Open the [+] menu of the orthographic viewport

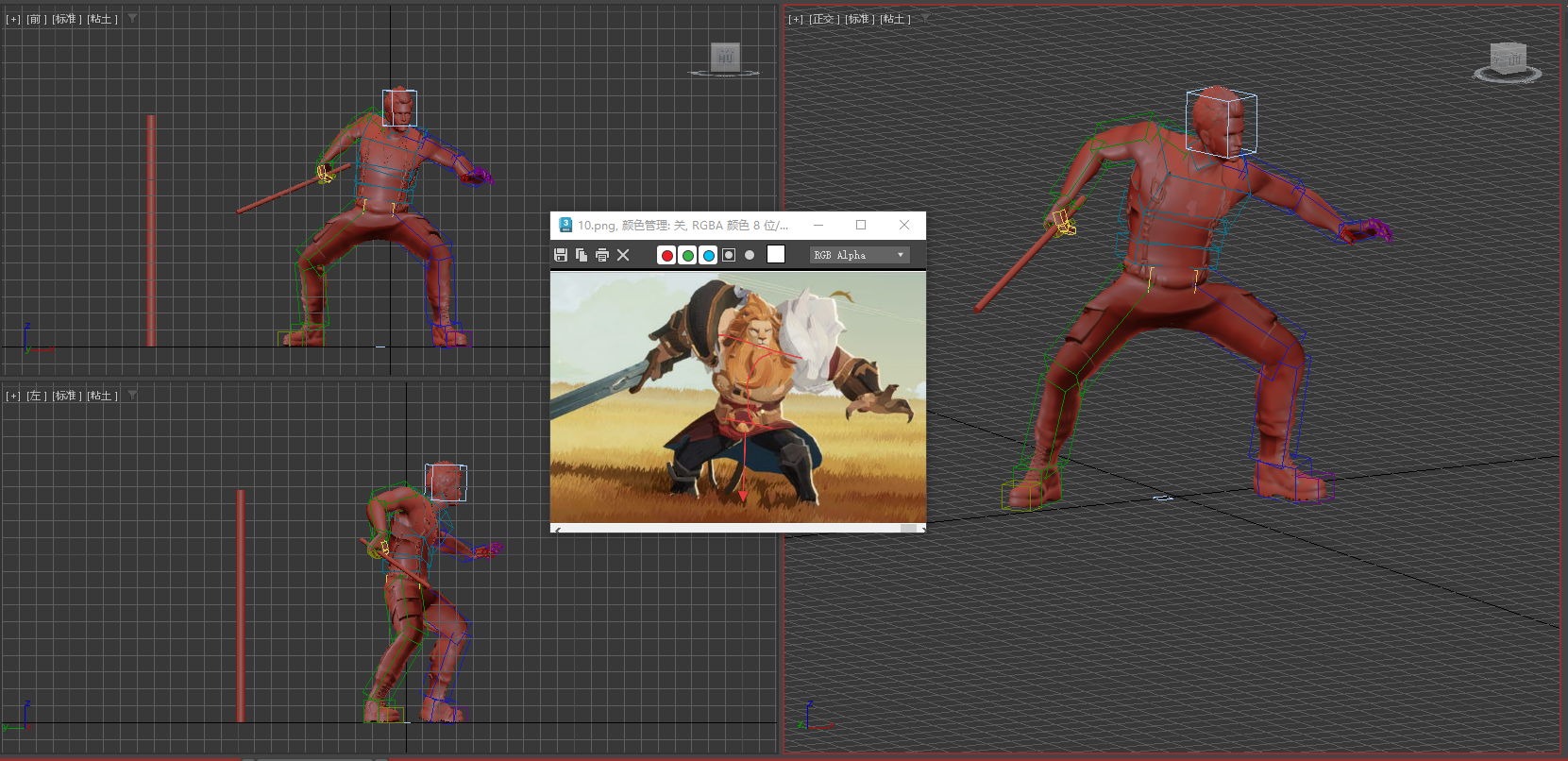[796, 19]
